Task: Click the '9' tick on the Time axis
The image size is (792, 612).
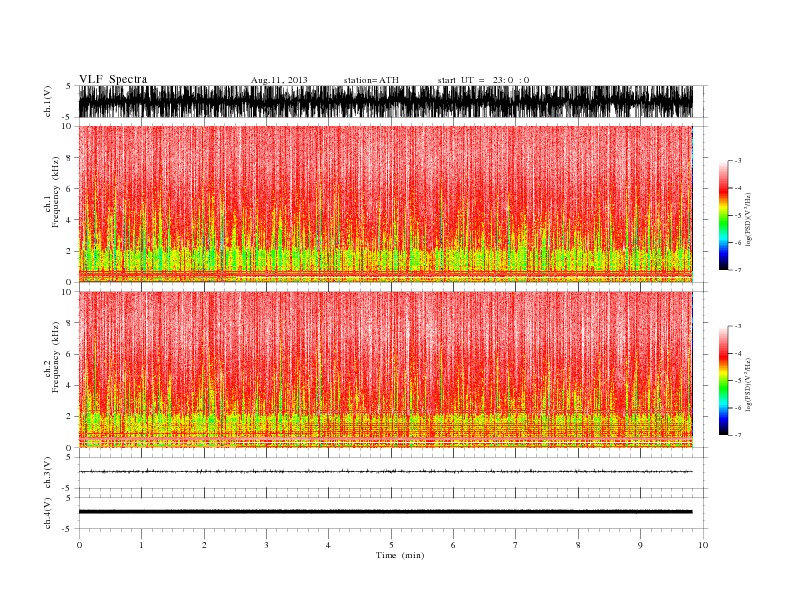Action: tap(640, 545)
